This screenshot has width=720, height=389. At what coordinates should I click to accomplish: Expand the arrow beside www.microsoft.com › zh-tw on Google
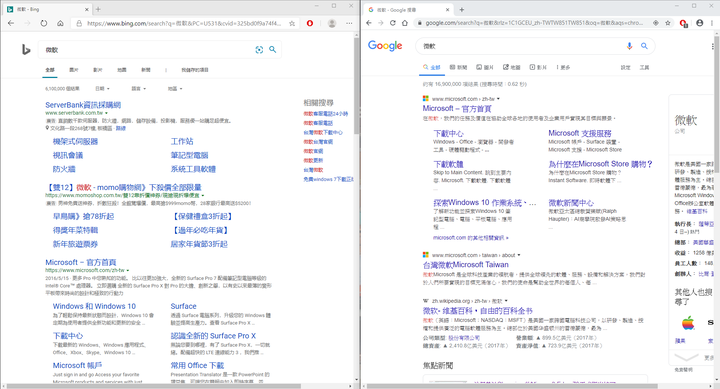click(x=498, y=99)
